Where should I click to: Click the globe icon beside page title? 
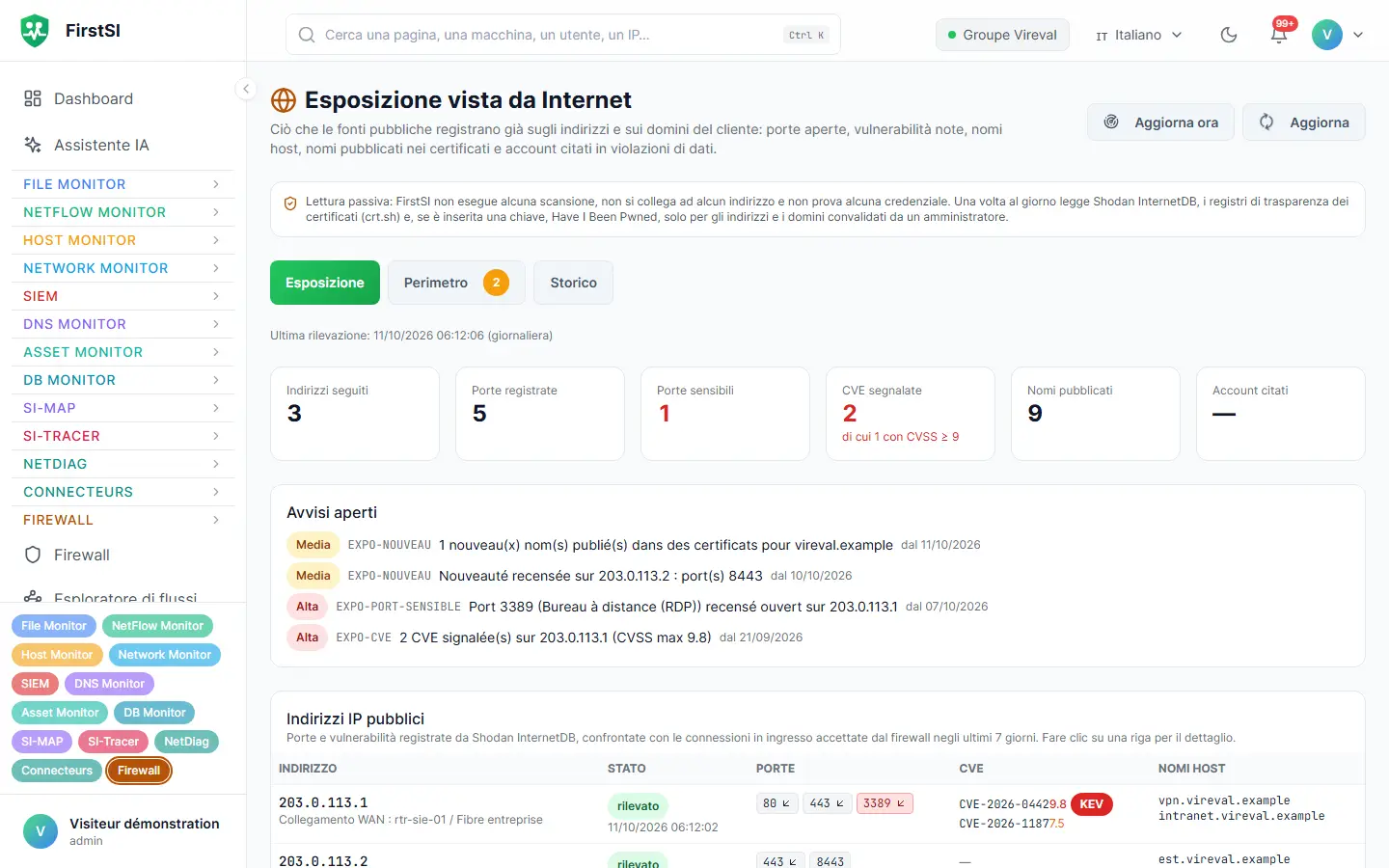[x=284, y=100]
